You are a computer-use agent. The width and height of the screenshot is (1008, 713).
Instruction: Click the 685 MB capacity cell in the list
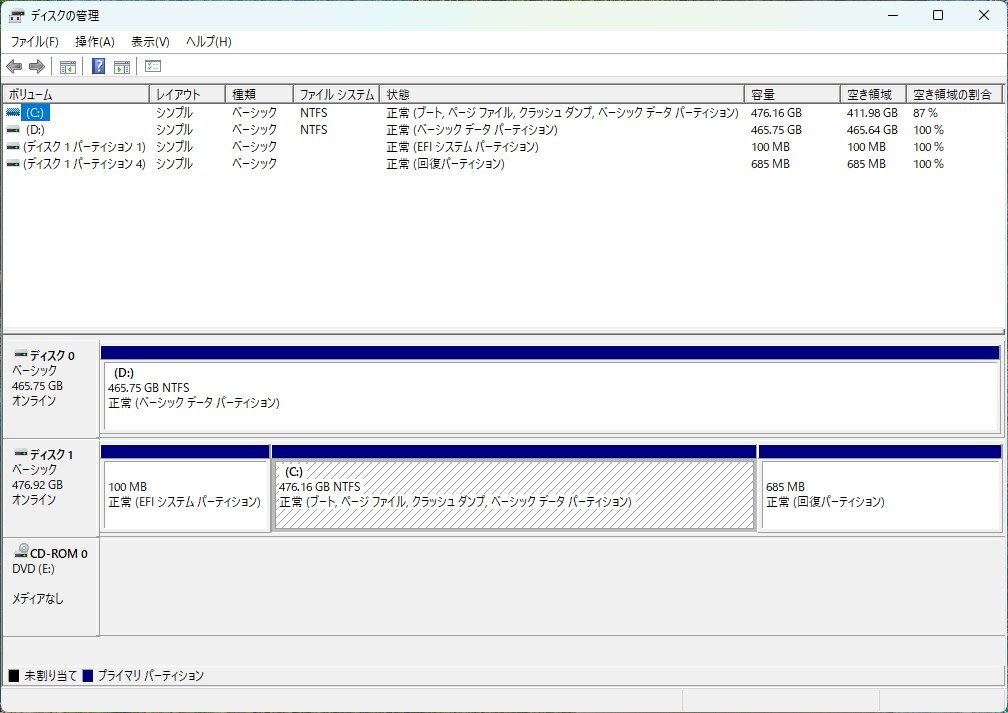tap(770, 164)
